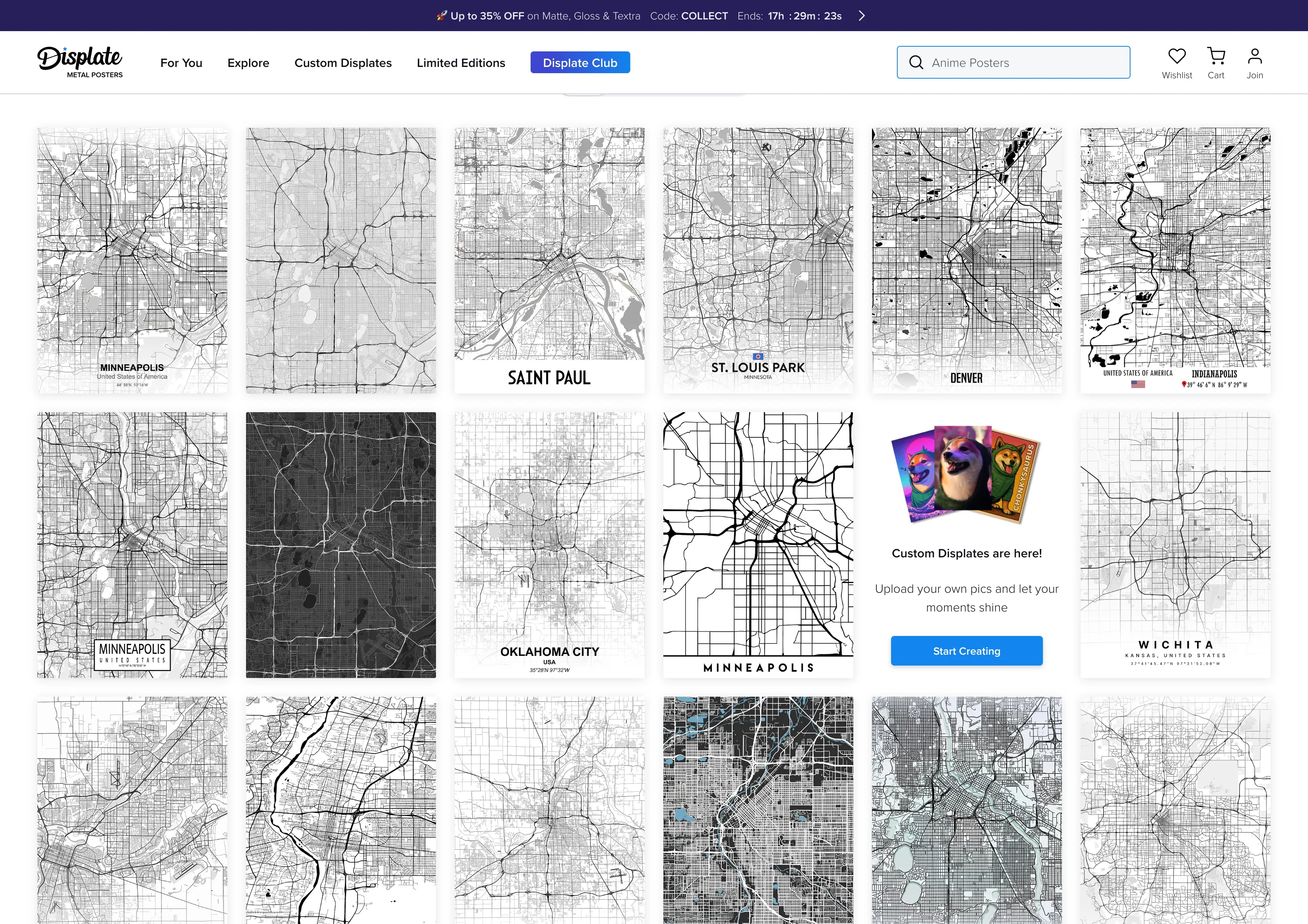1308x924 pixels.
Task: Click the Displate Club button
Action: pyautogui.click(x=580, y=63)
